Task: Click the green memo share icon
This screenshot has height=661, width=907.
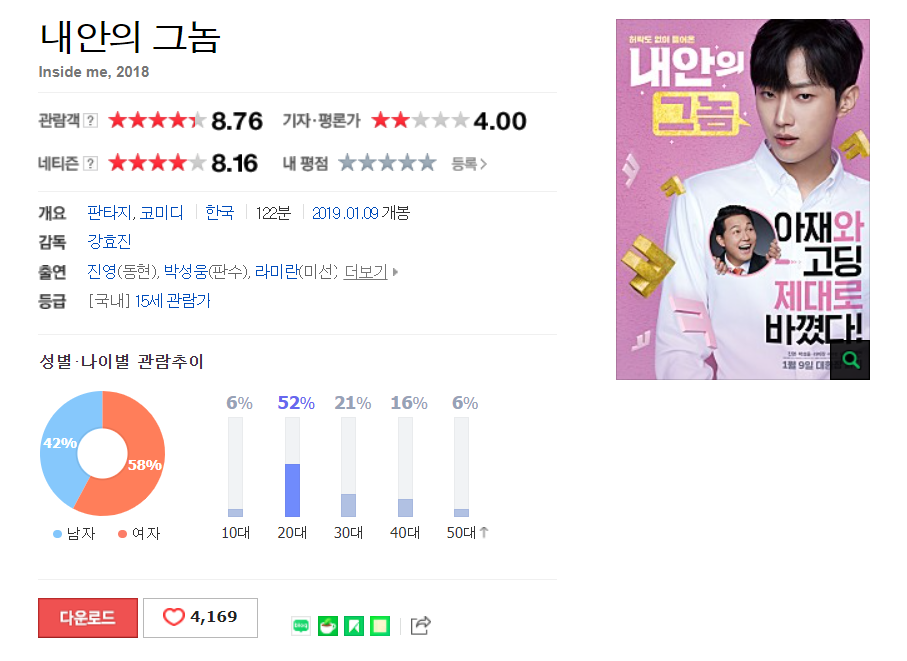Action: 380,626
